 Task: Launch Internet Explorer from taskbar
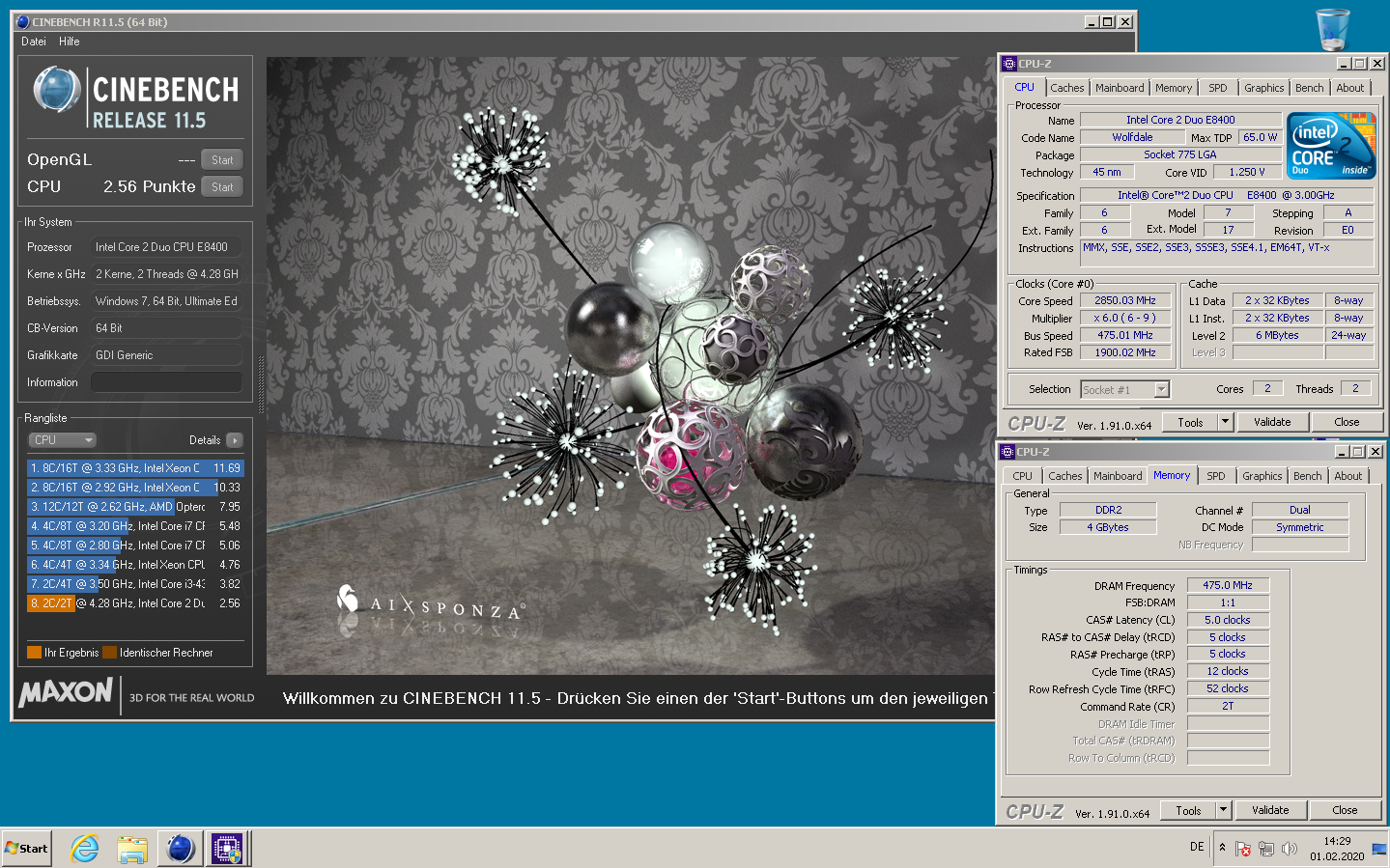(x=85, y=849)
